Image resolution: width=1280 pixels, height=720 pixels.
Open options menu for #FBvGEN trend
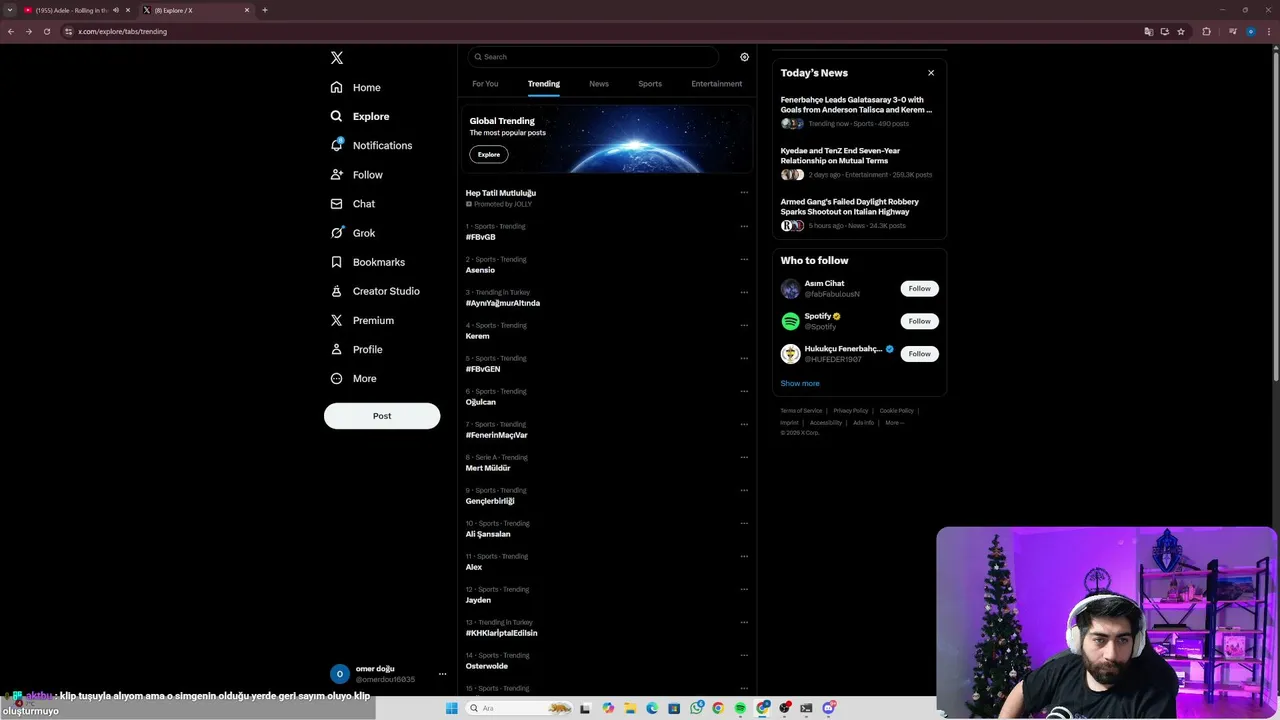(x=744, y=358)
